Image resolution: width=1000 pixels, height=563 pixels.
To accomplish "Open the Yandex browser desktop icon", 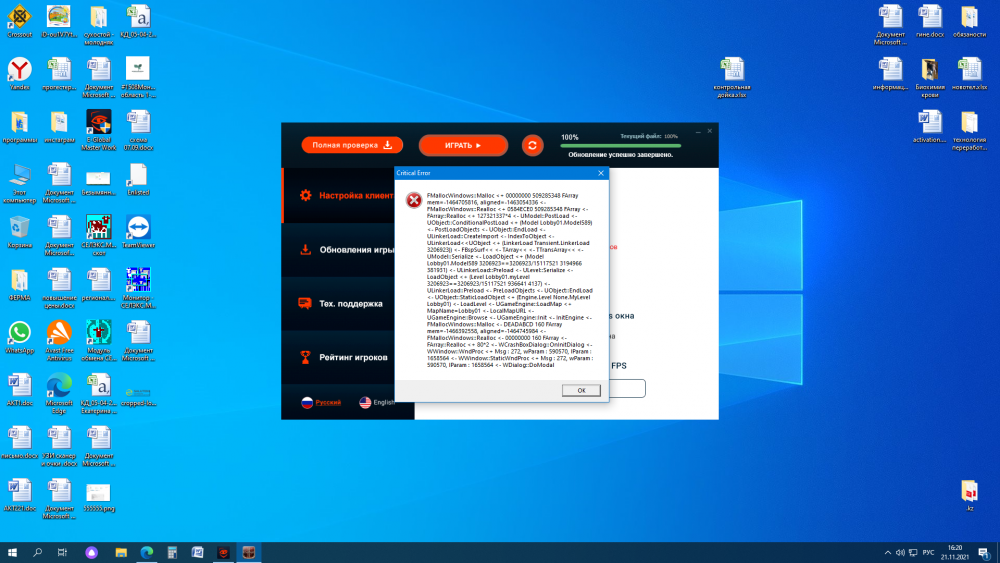I will pos(19,68).
